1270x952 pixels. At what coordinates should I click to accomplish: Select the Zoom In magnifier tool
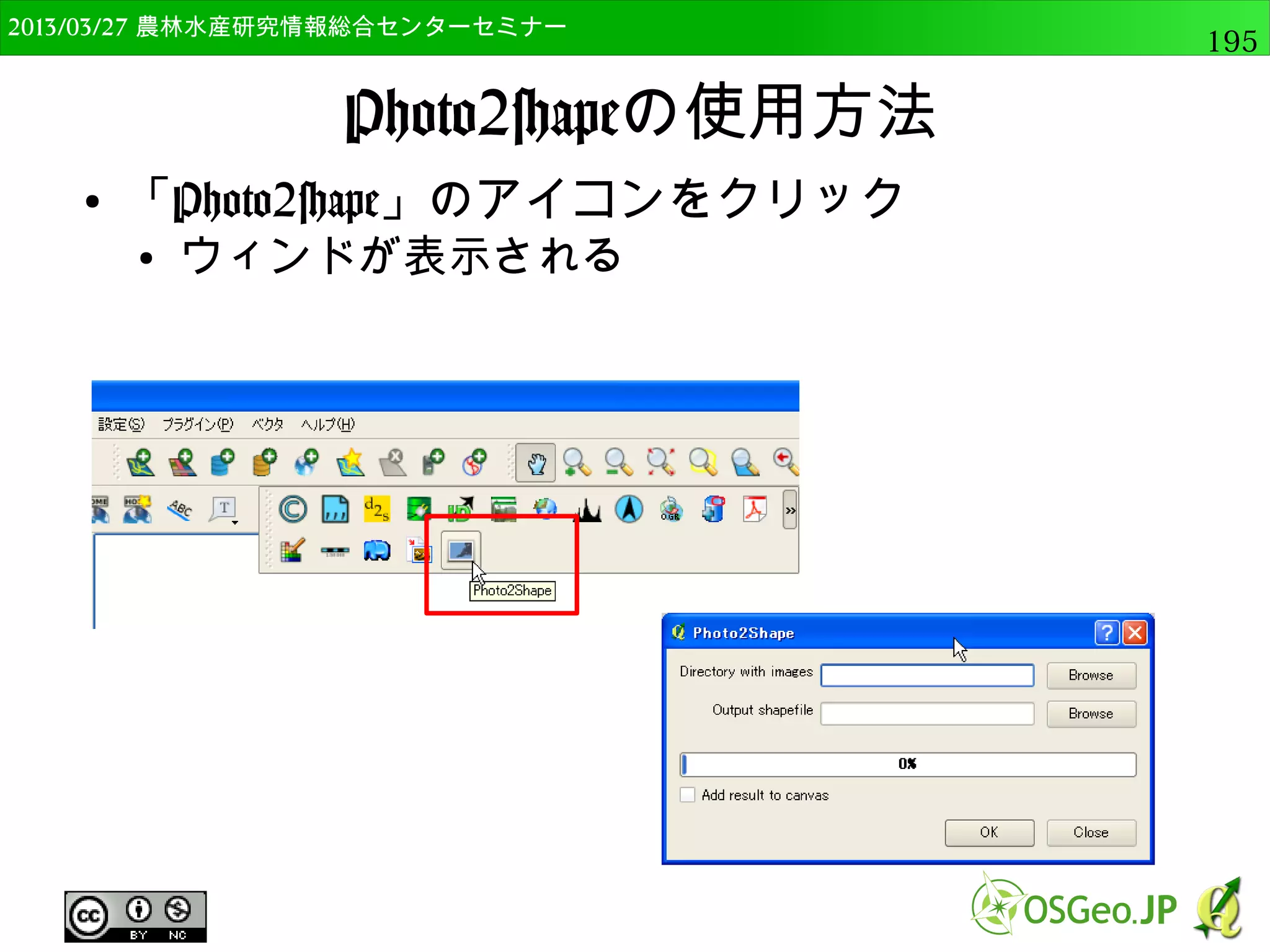pyautogui.click(x=577, y=462)
